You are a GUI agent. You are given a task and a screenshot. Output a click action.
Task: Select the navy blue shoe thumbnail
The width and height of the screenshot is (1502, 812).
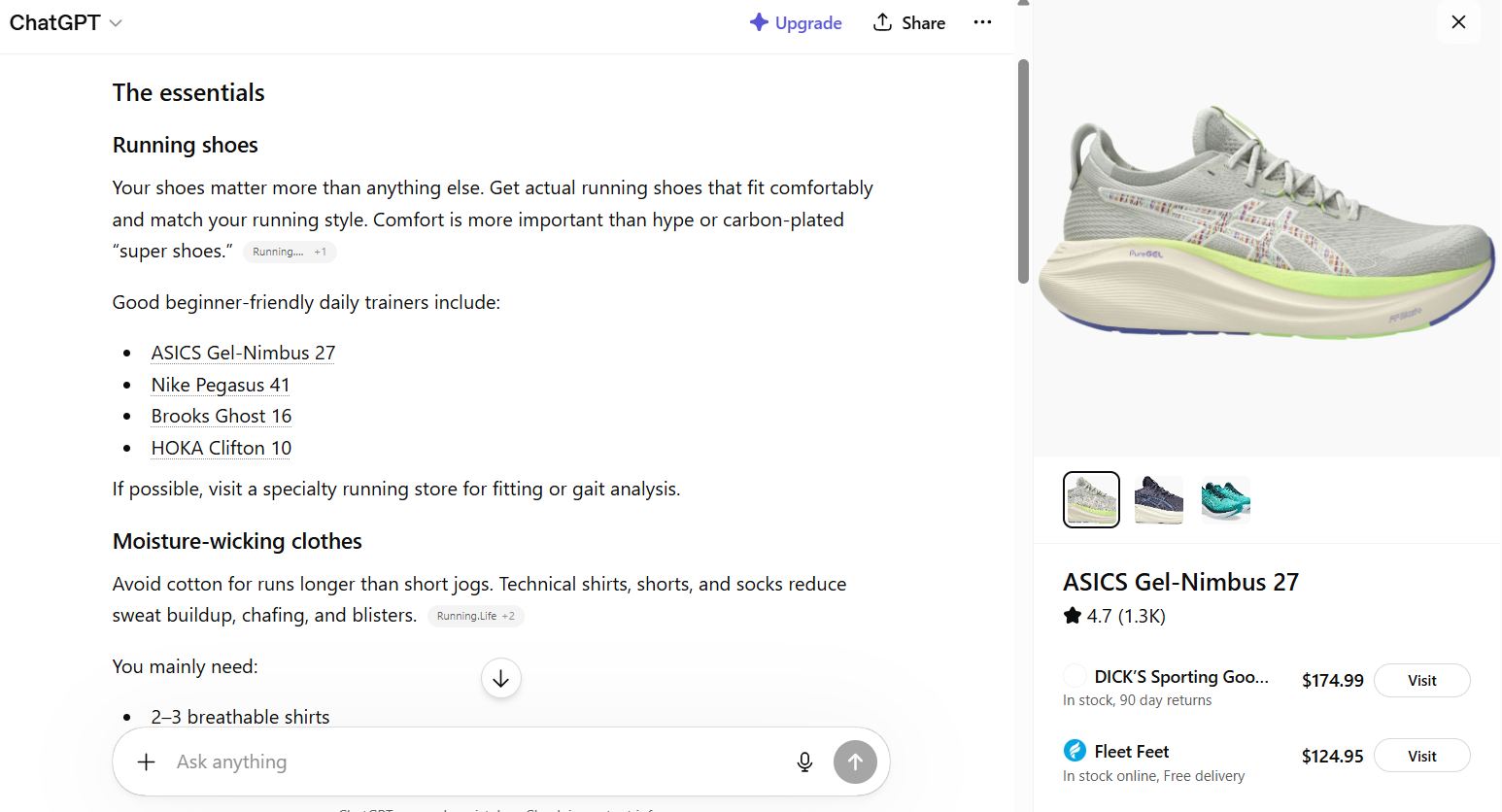pos(1158,499)
